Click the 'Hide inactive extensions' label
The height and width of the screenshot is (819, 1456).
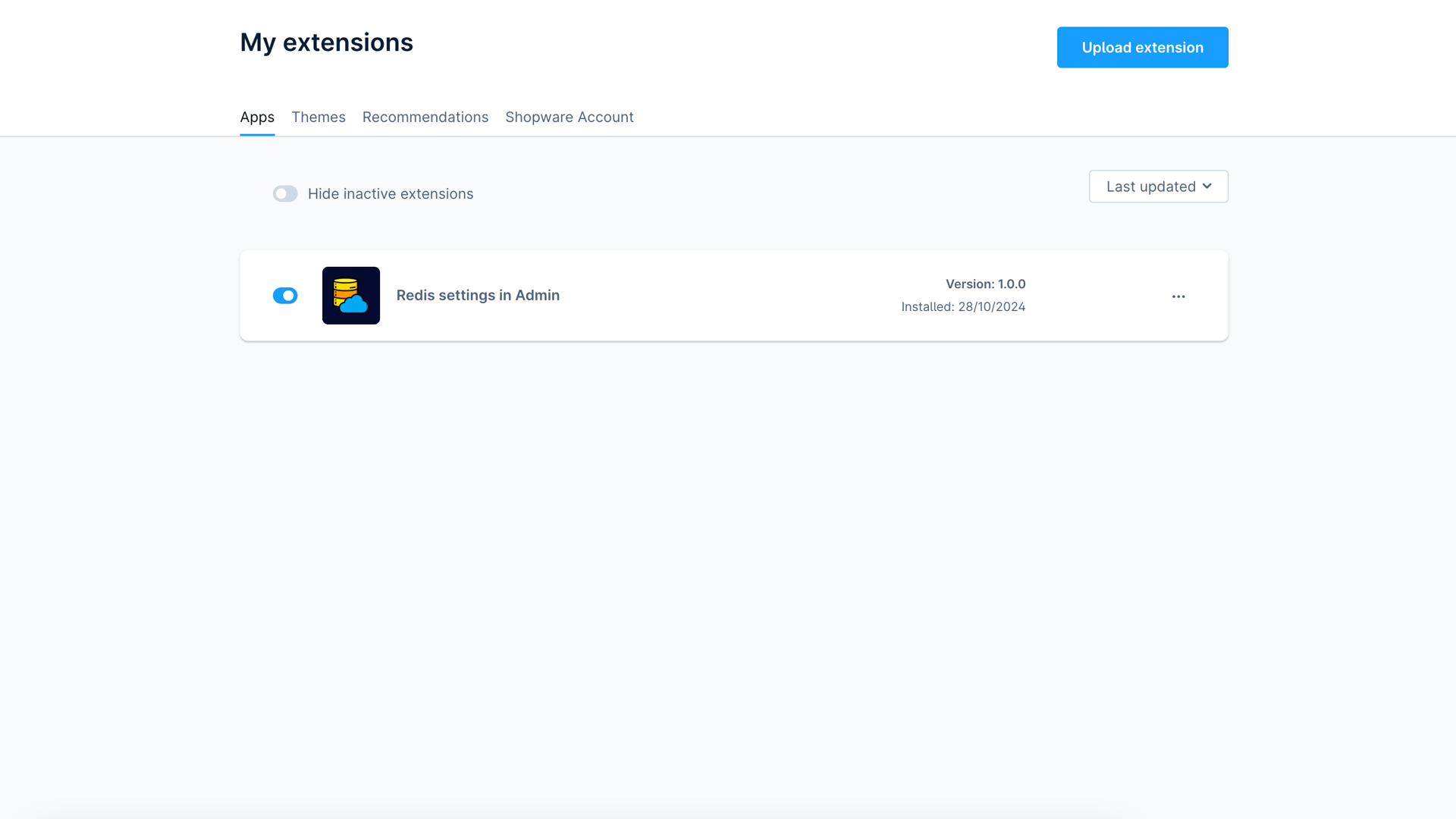(391, 194)
